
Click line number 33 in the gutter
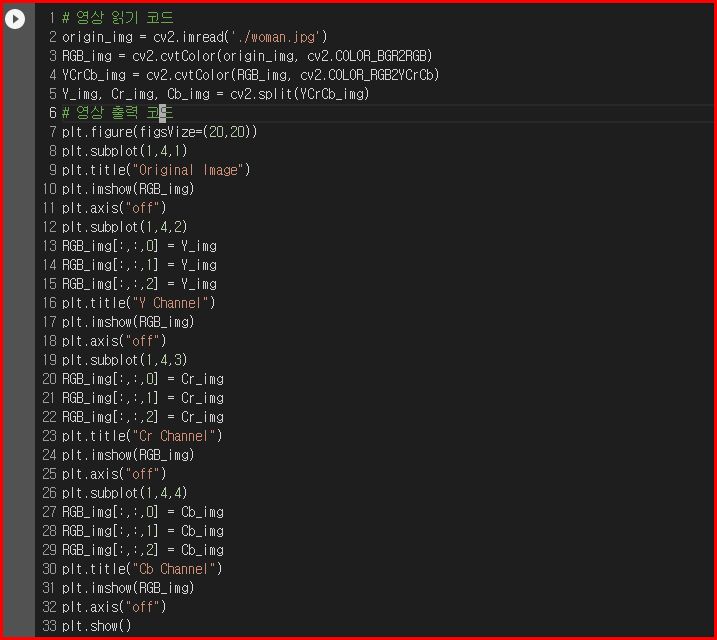pos(49,626)
